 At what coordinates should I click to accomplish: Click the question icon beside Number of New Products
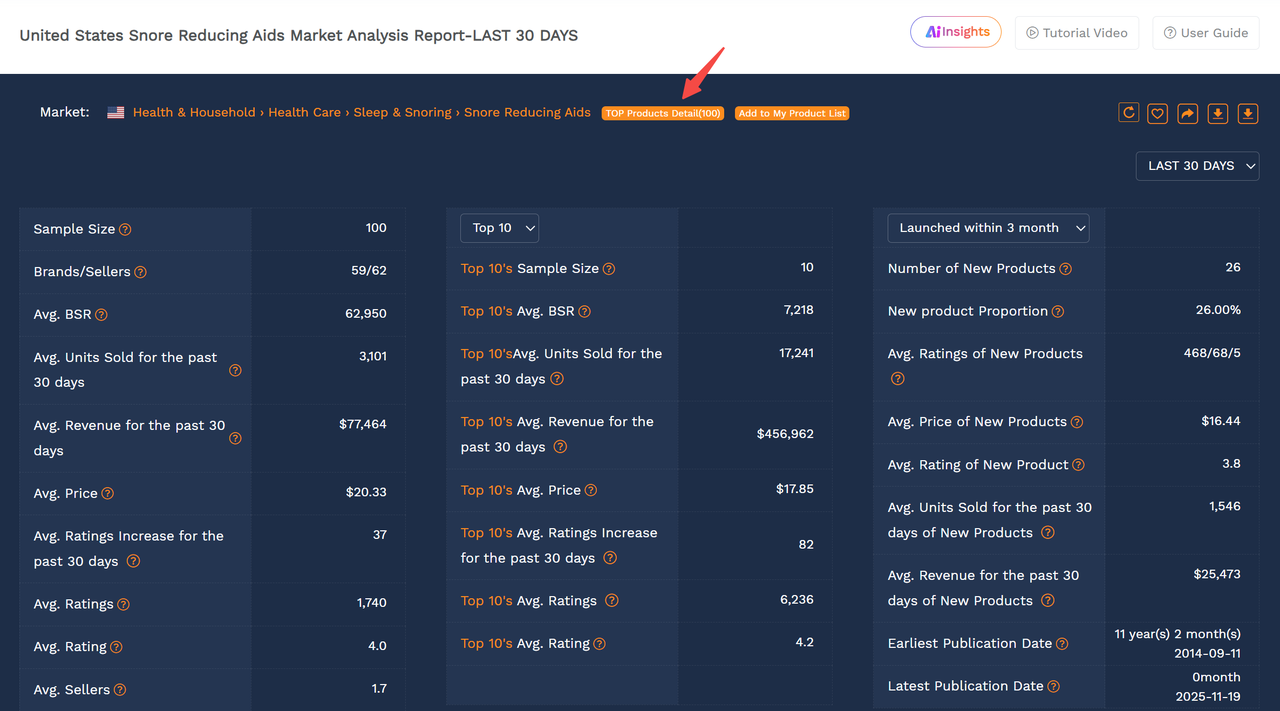[1065, 268]
